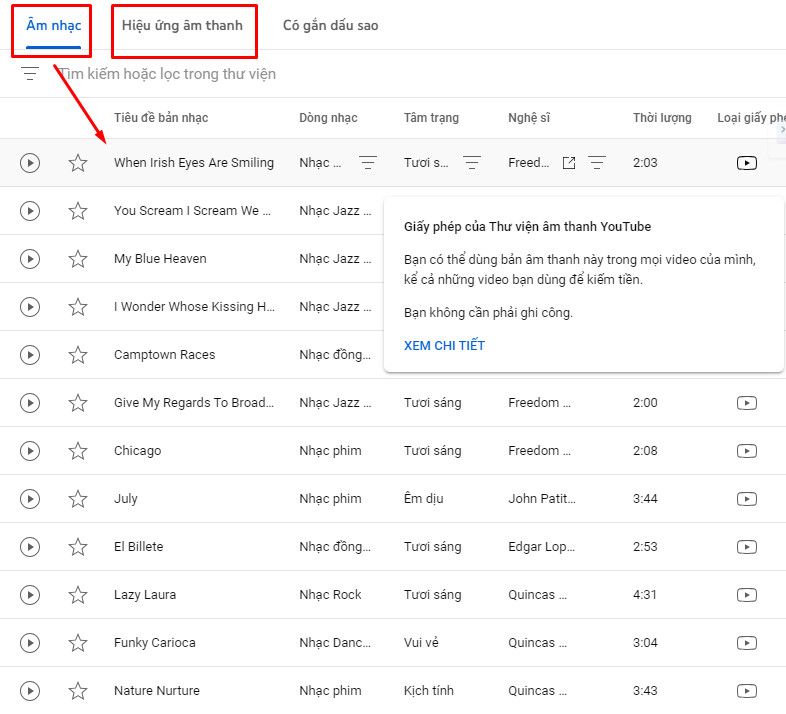This screenshot has width=786, height=714.
Task: Star the Camptown Races track
Action: pyautogui.click(x=78, y=355)
